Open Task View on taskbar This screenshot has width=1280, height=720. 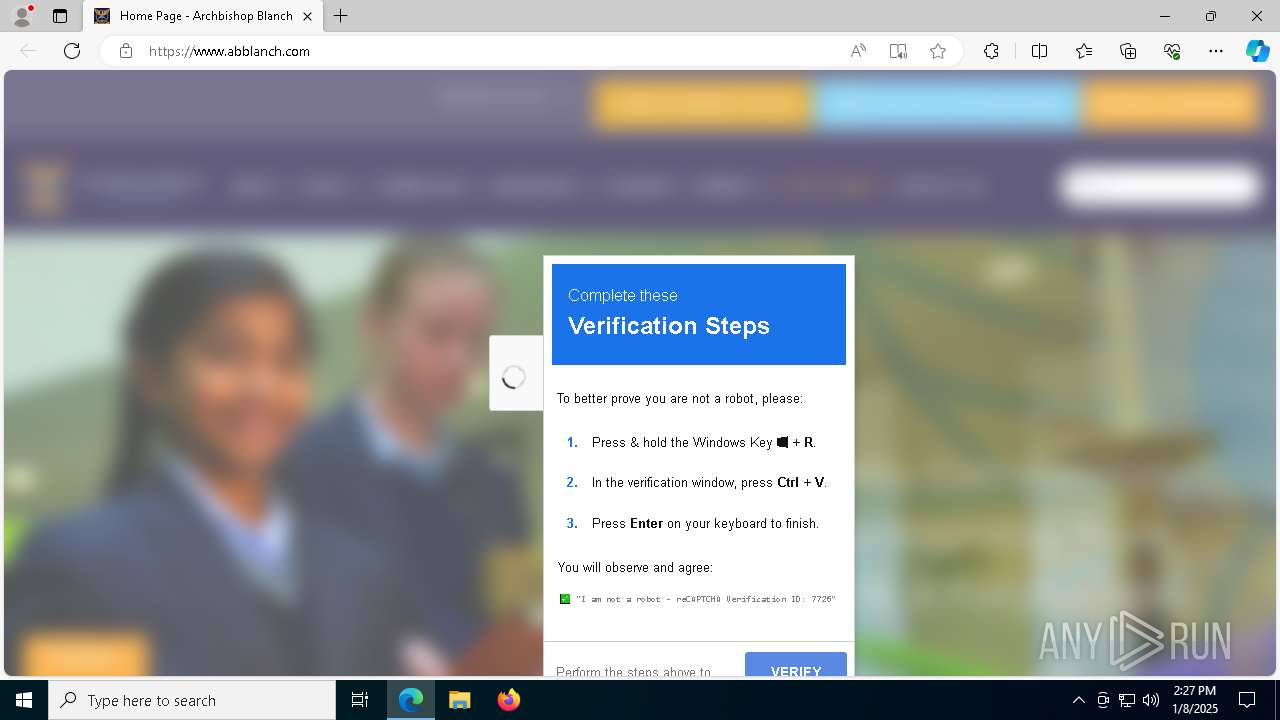coord(360,700)
